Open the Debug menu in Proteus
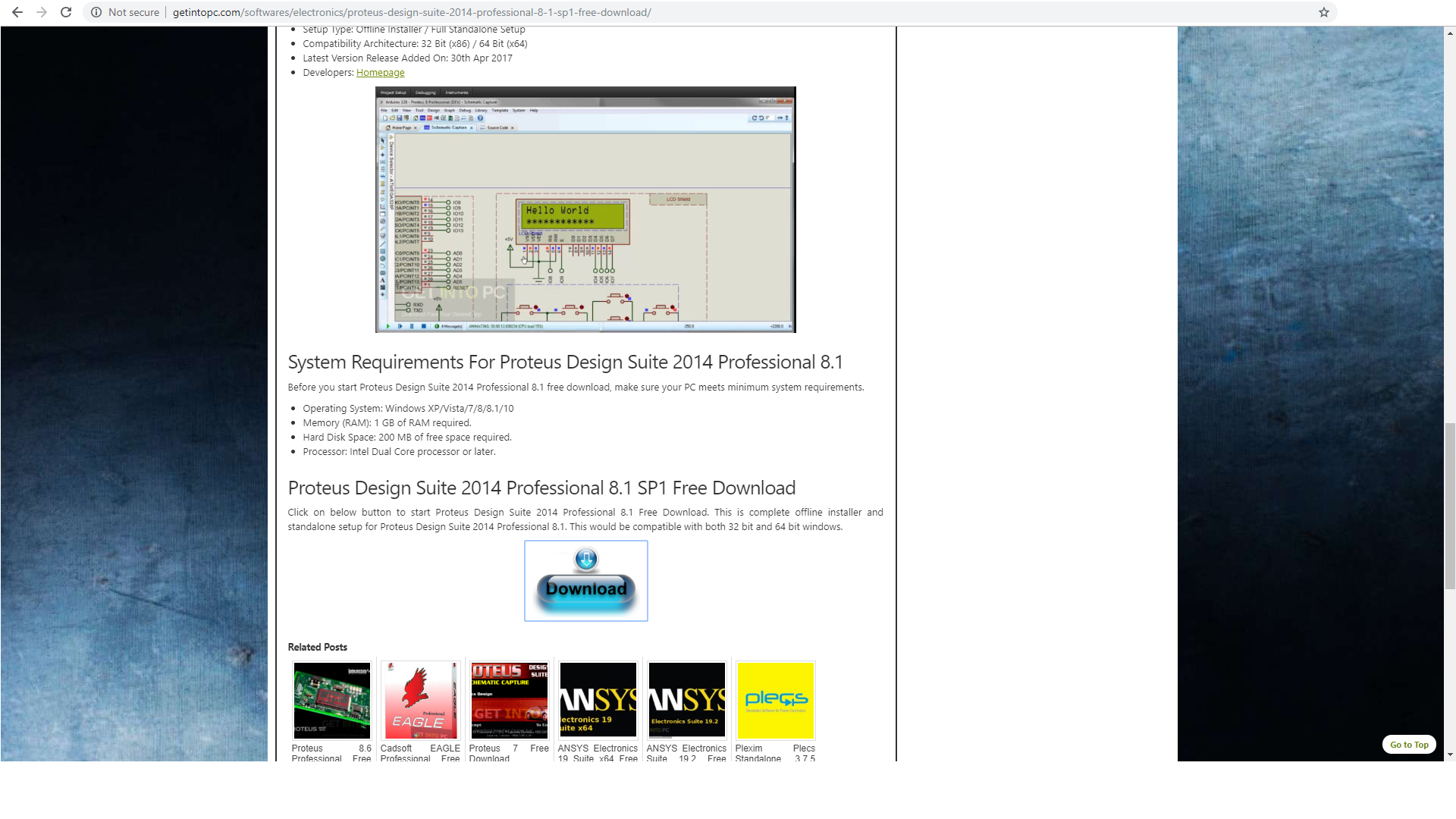Viewport: 1456px width, 819px height. pos(466,110)
